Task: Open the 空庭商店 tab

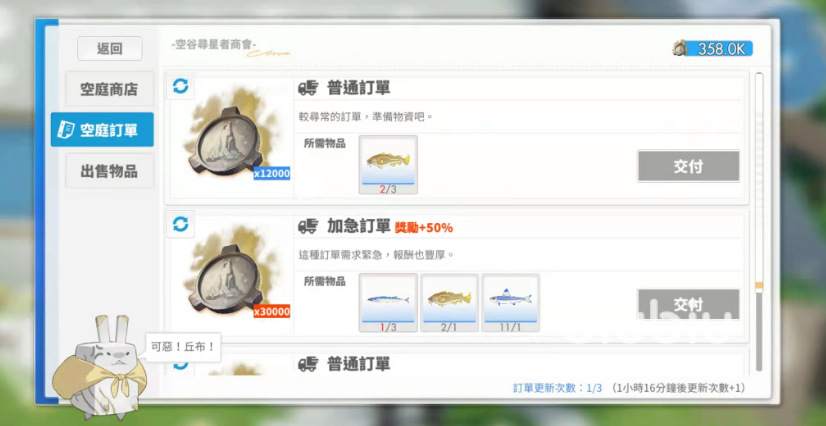Action: (109, 89)
